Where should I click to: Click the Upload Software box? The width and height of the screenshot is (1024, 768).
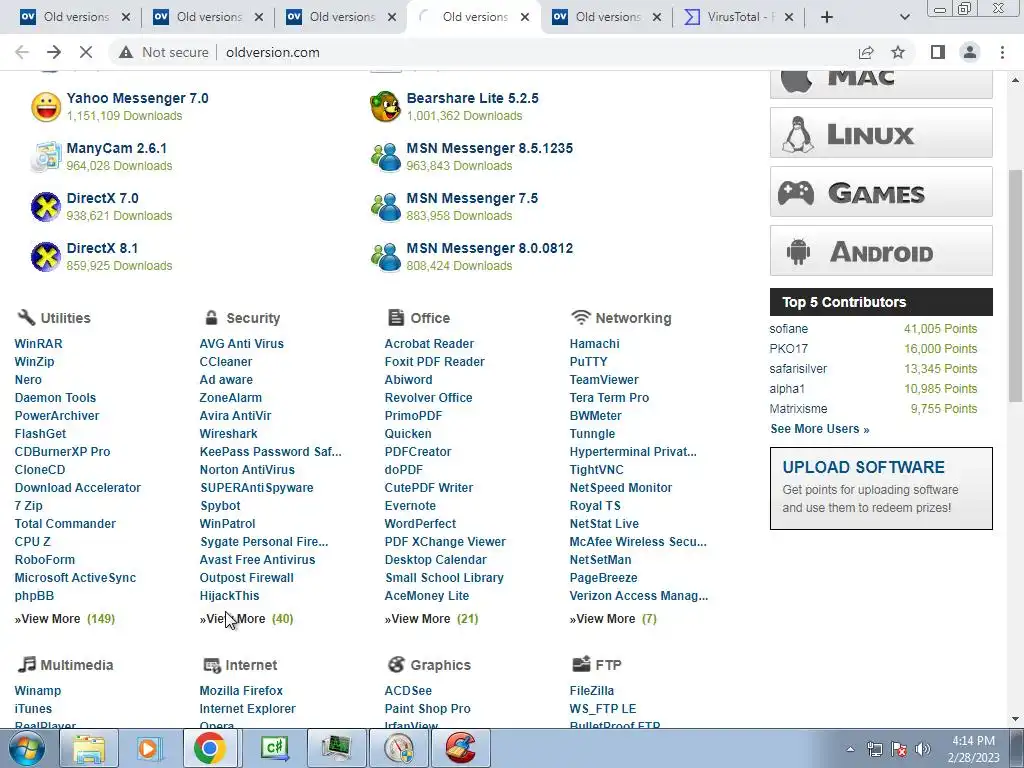coord(881,488)
